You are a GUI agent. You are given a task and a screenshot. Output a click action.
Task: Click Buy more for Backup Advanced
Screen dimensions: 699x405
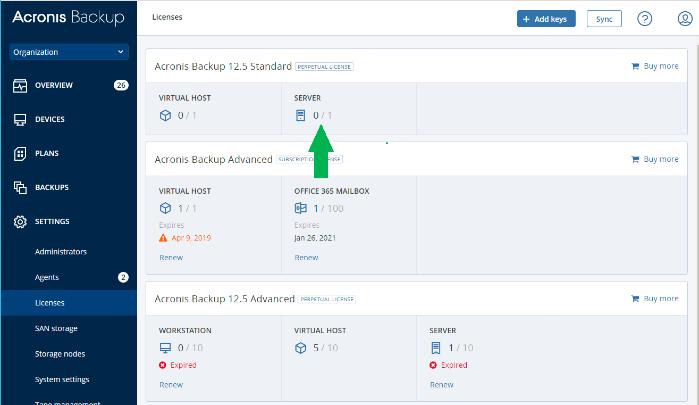coord(661,159)
